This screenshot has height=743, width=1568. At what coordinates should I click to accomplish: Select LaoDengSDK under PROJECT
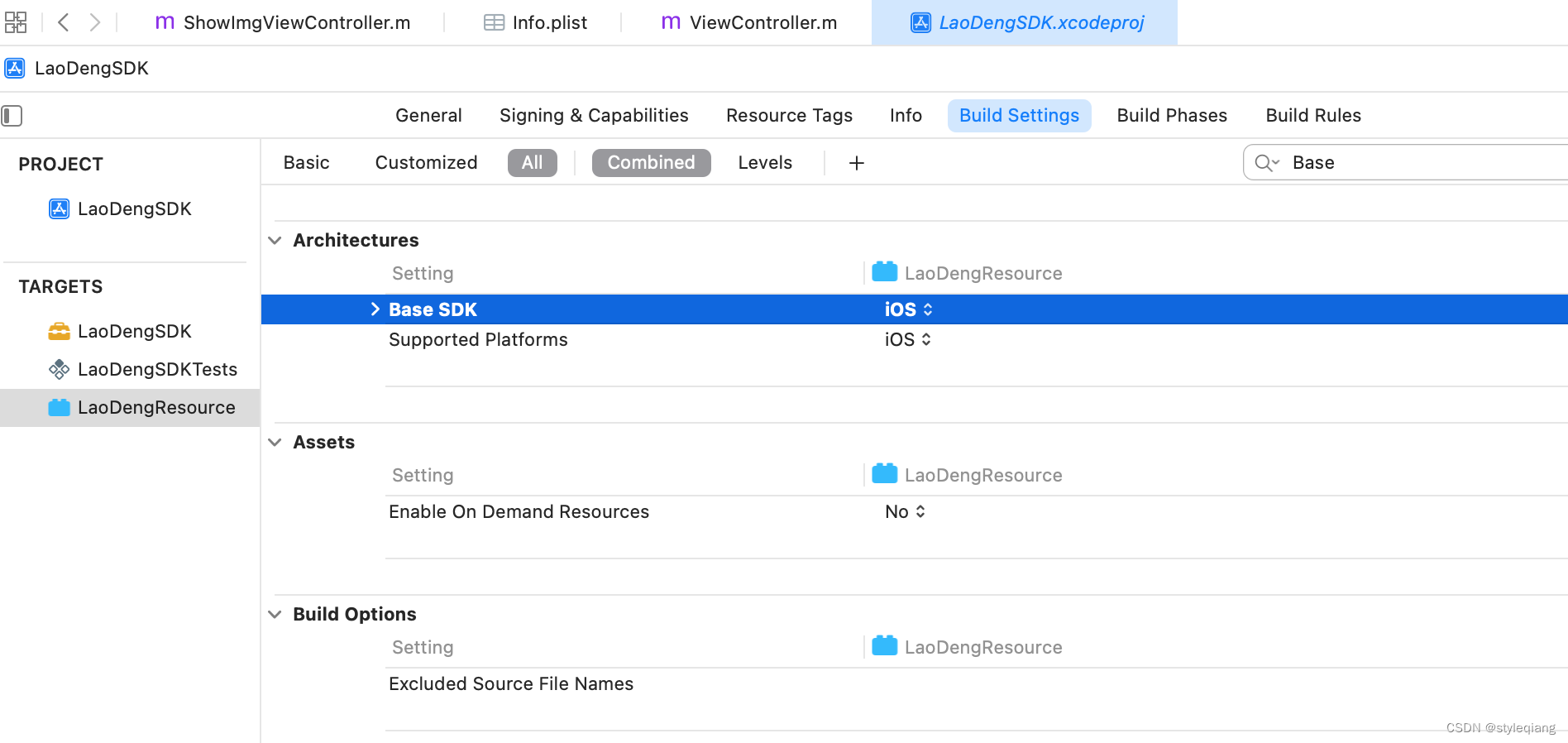pos(134,209)
